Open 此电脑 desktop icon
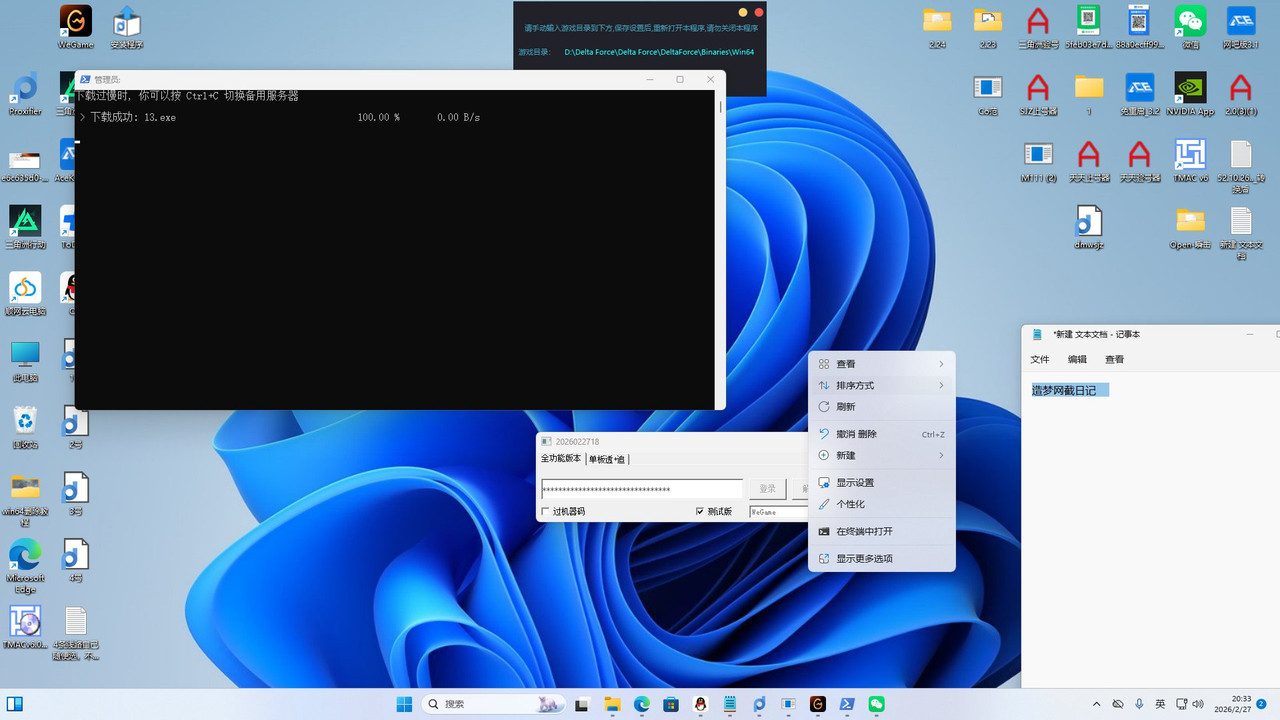Image resolution: width=1280 pixels, height=720 pixels. coord(25,360)
